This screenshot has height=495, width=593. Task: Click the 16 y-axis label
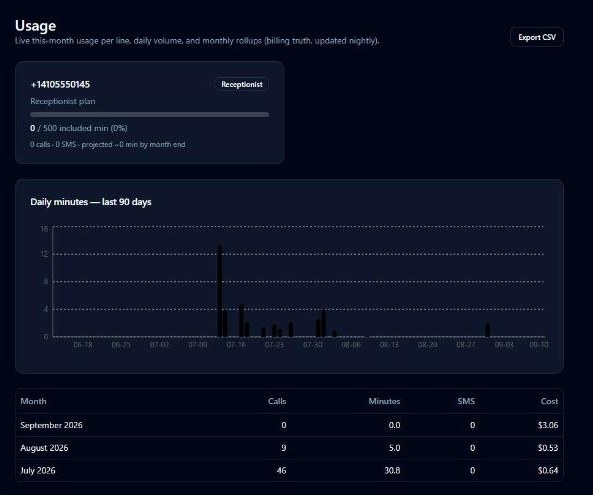(45, 229)
